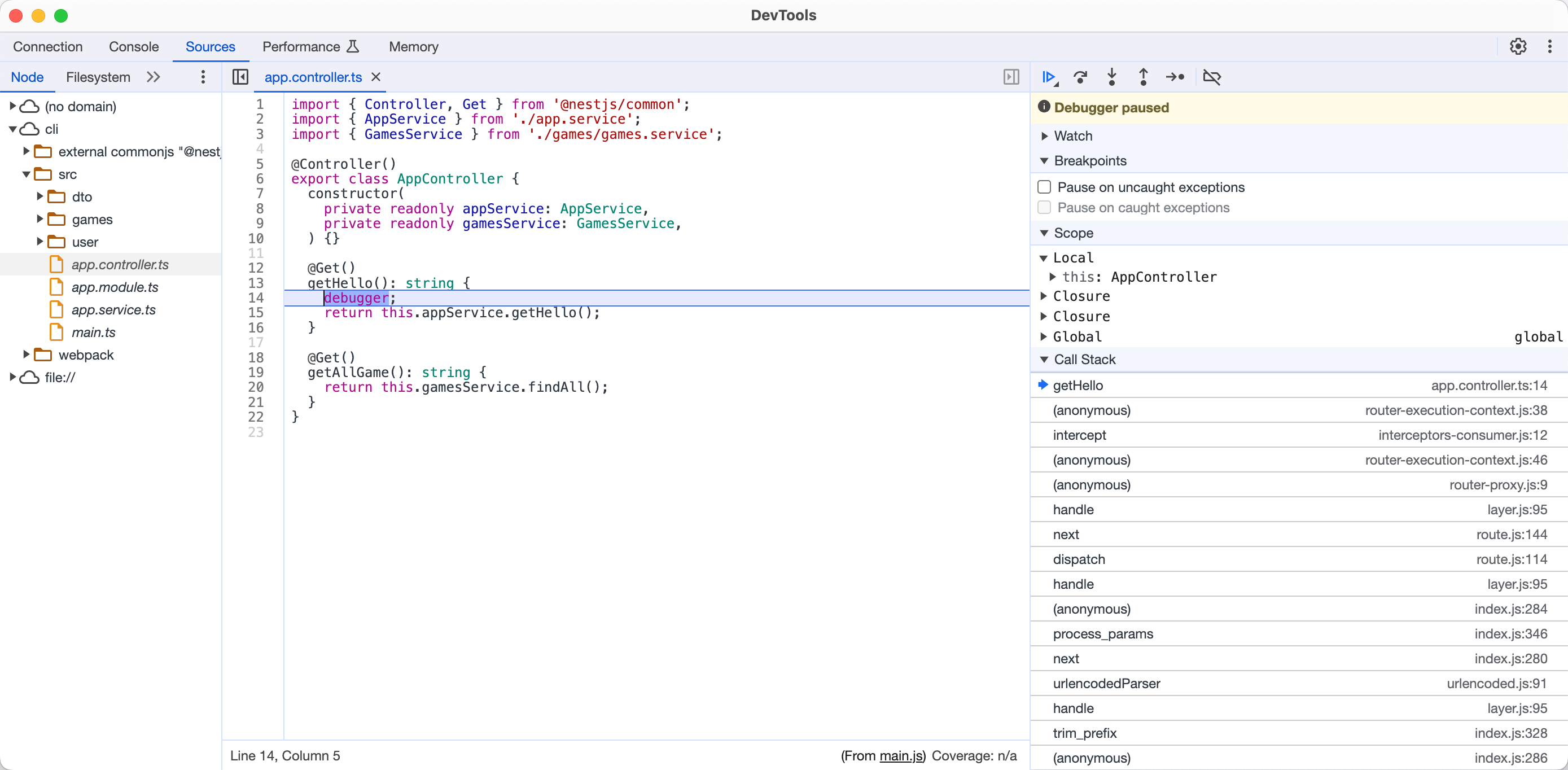The image size is (1568, 770).
Task: Close the app.controller.ts tab
Action: (376, 77)
